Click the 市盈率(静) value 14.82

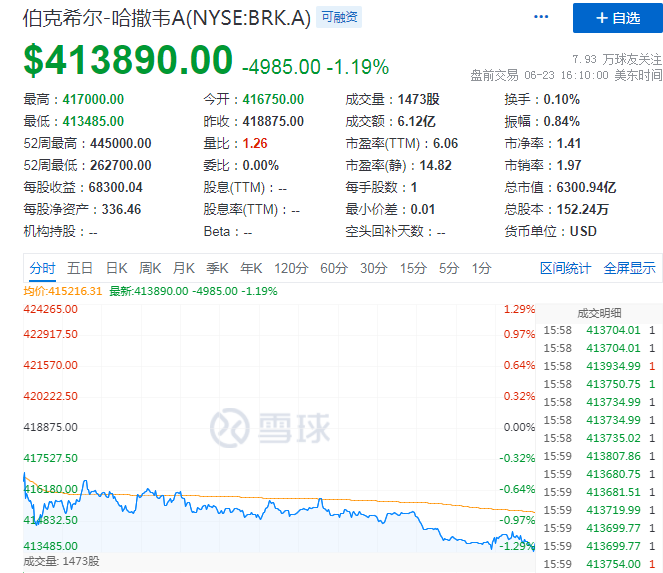pos(436,165)
